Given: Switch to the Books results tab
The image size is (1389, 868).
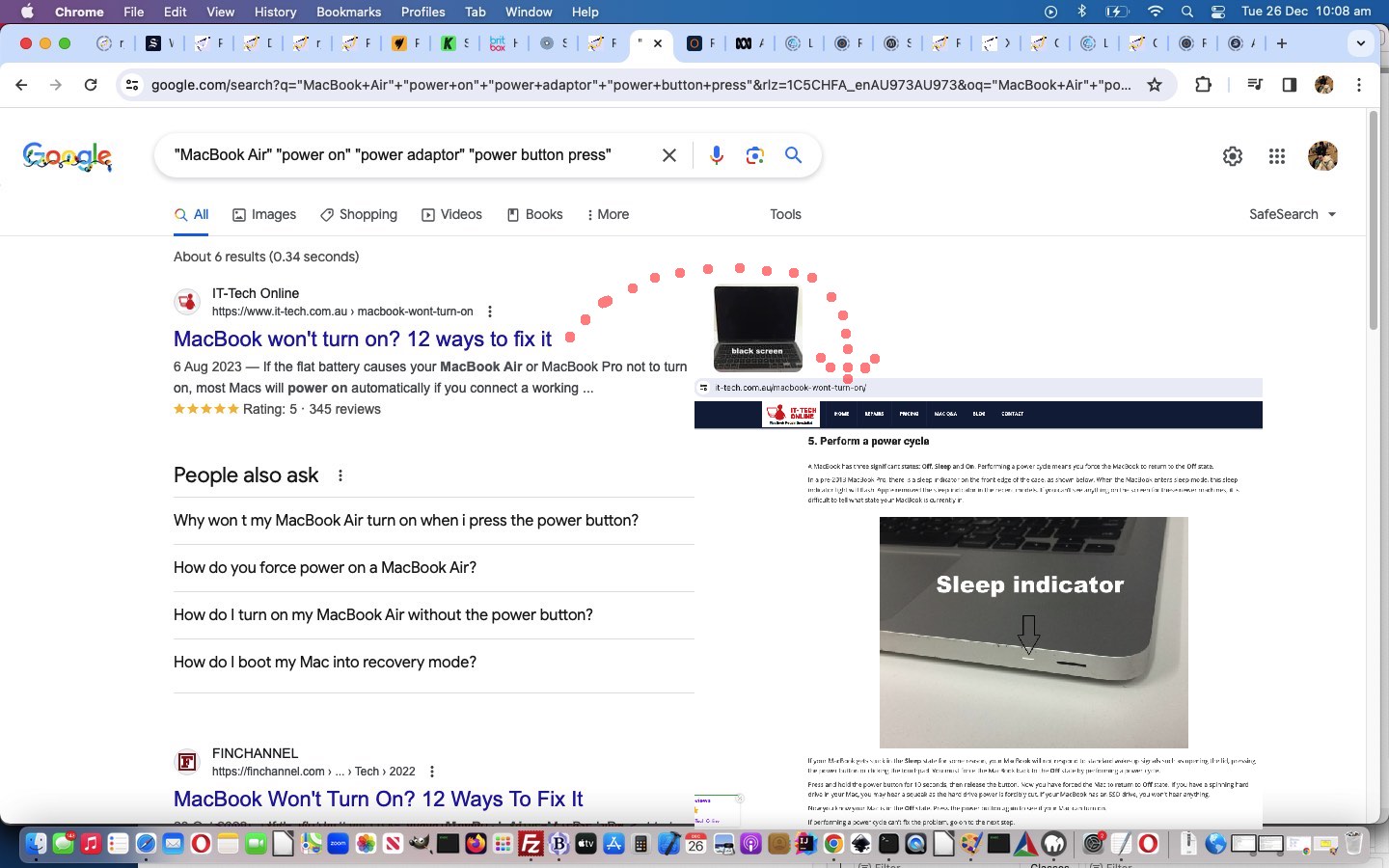Looking at the screenshot, I should coord(534,214).
